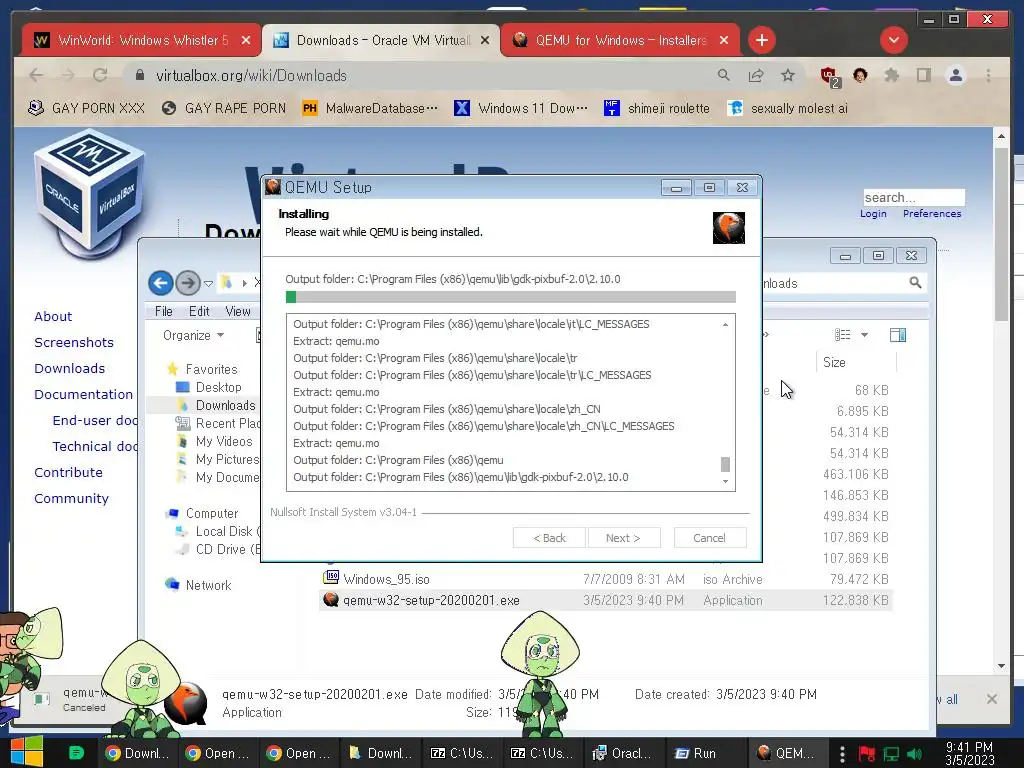1024x768 pixels.
Task: Open the Windows Start button
Action: coord(27,752)
